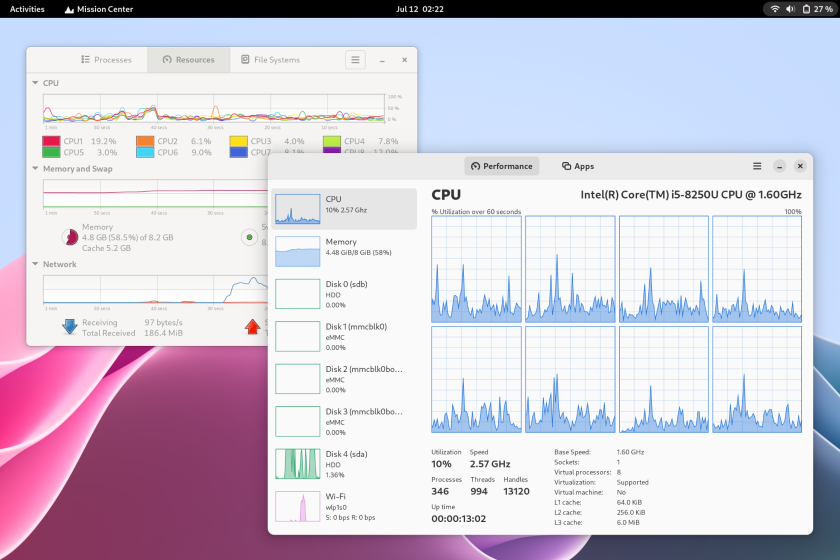
Task: Click the volume speaker icon in top bar
Action: point(790,9)
